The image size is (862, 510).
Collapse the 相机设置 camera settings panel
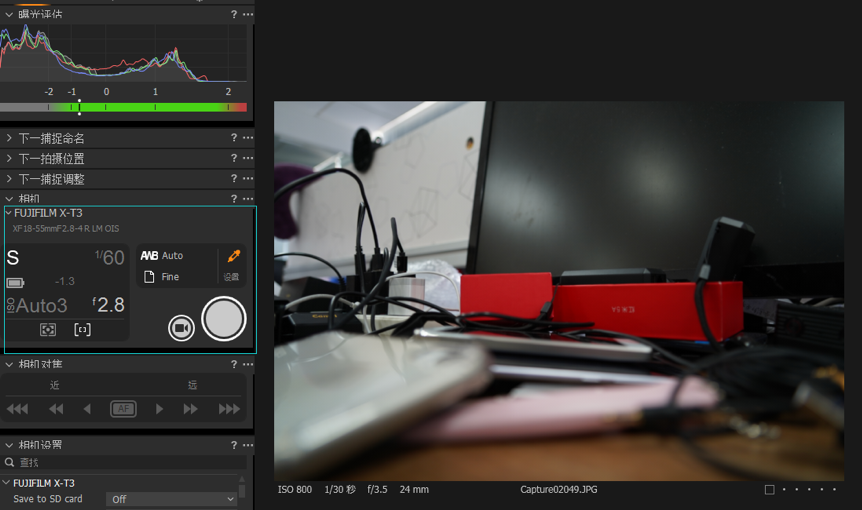click(9, 445)
